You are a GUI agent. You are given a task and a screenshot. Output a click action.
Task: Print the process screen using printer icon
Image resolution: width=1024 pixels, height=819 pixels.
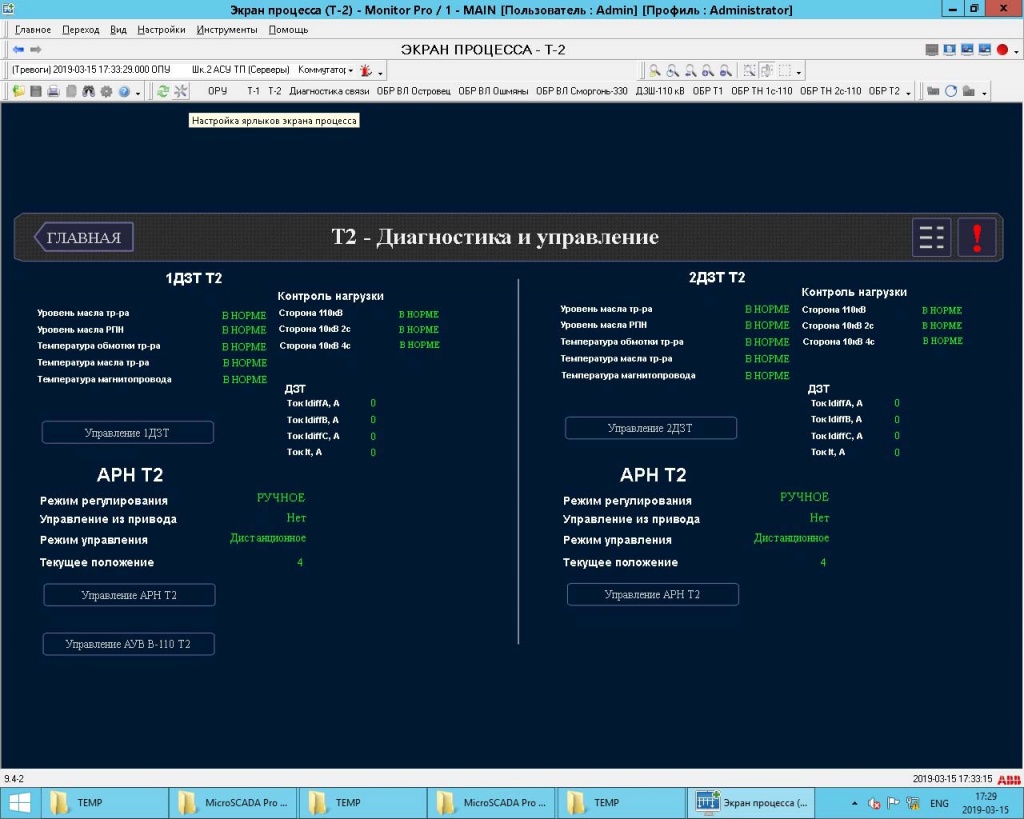click(x=53, y=90)
